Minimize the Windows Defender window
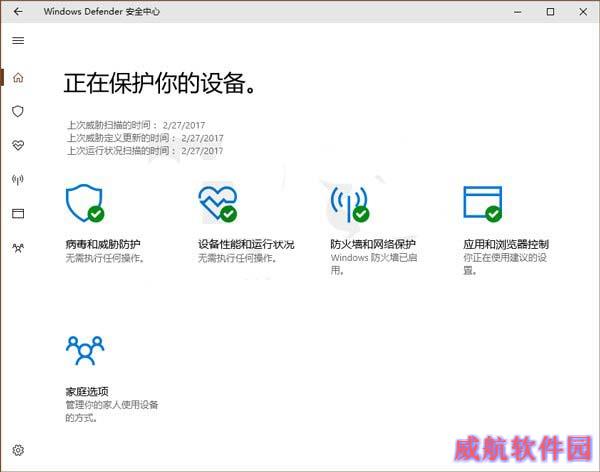This screenshot has height=472, width=600. click(x=517, y=12)
